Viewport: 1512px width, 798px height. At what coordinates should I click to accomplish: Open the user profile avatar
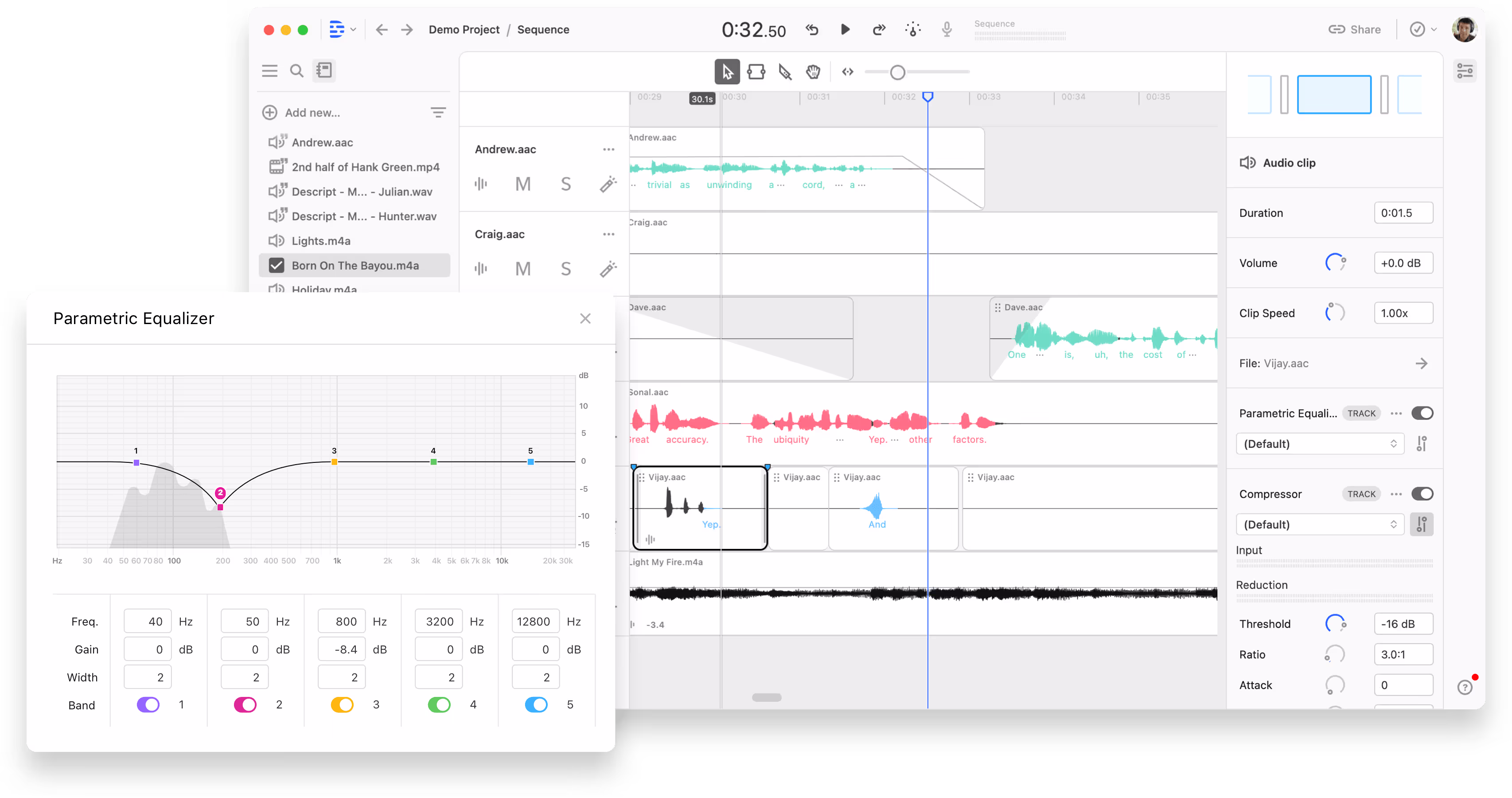click(1465, 29)
